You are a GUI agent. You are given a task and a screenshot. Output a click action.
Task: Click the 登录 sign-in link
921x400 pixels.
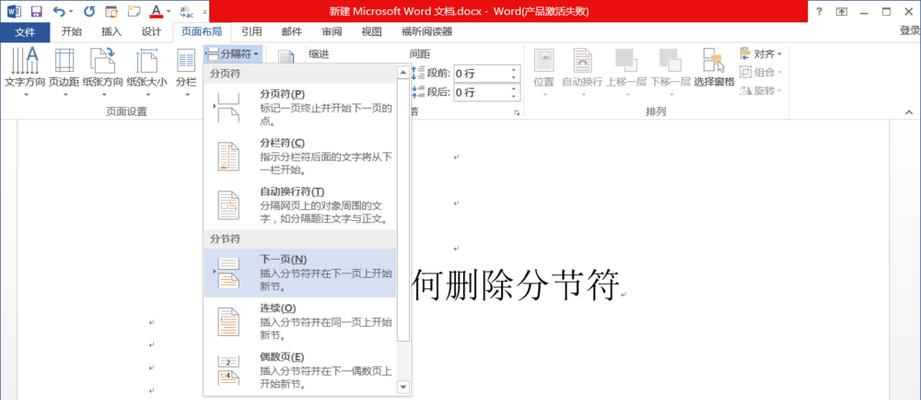[x=910, y=31]
